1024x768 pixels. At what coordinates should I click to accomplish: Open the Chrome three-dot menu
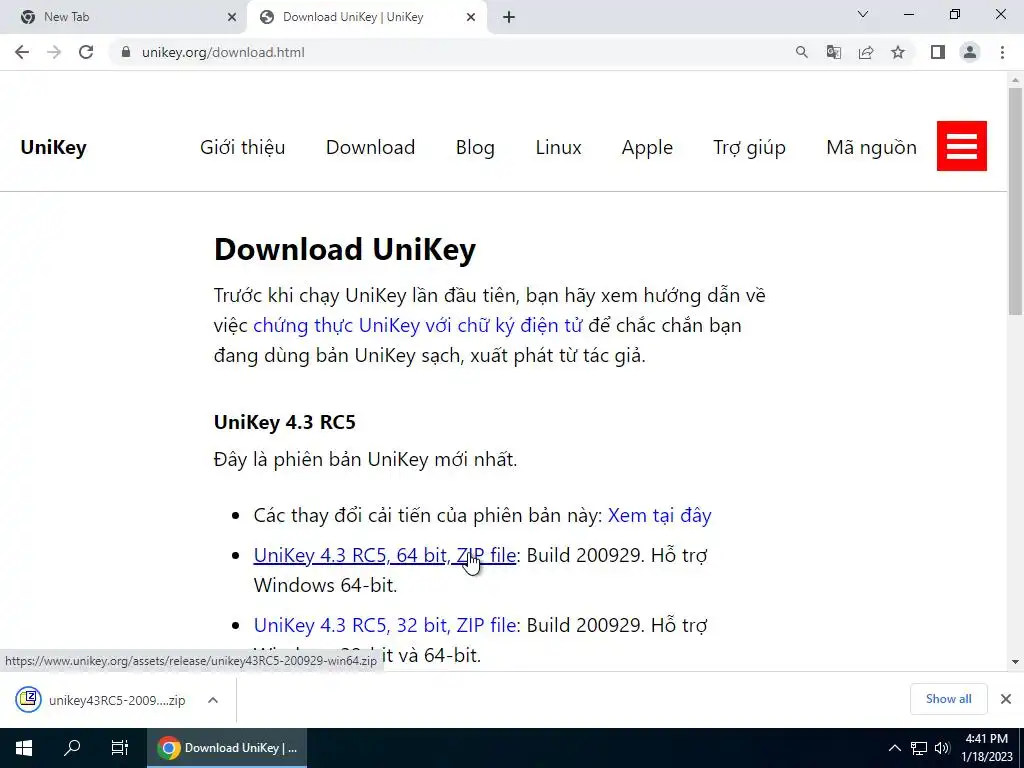coord(1002,52)
